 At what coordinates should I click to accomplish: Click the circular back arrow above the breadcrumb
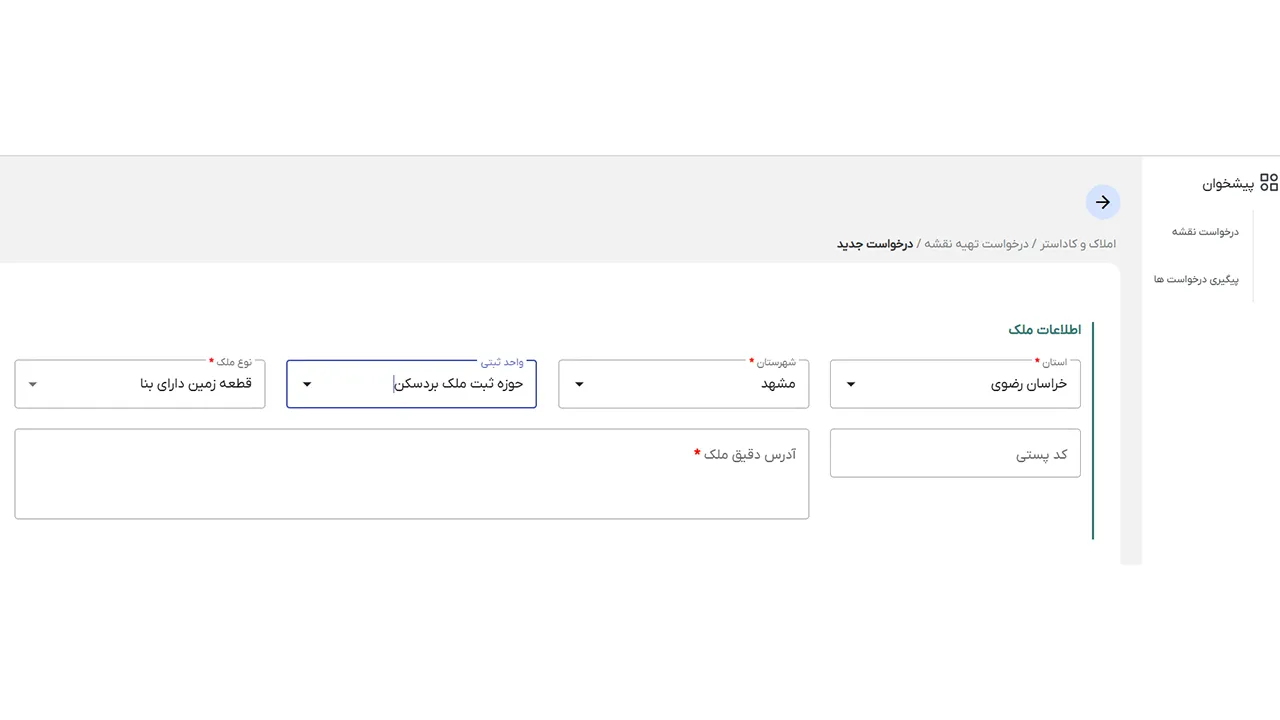[x=1102, y=202]
